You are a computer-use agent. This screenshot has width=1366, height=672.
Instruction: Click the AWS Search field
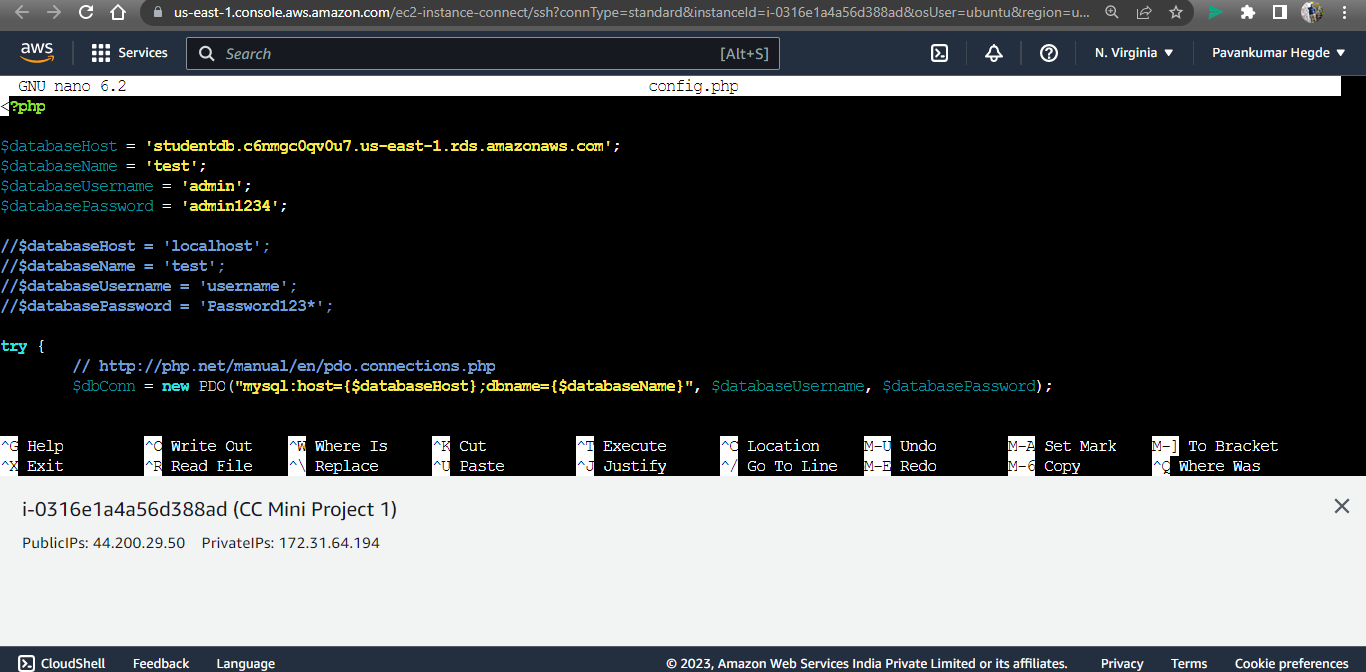pyautogui.click(x=483, y=53)
